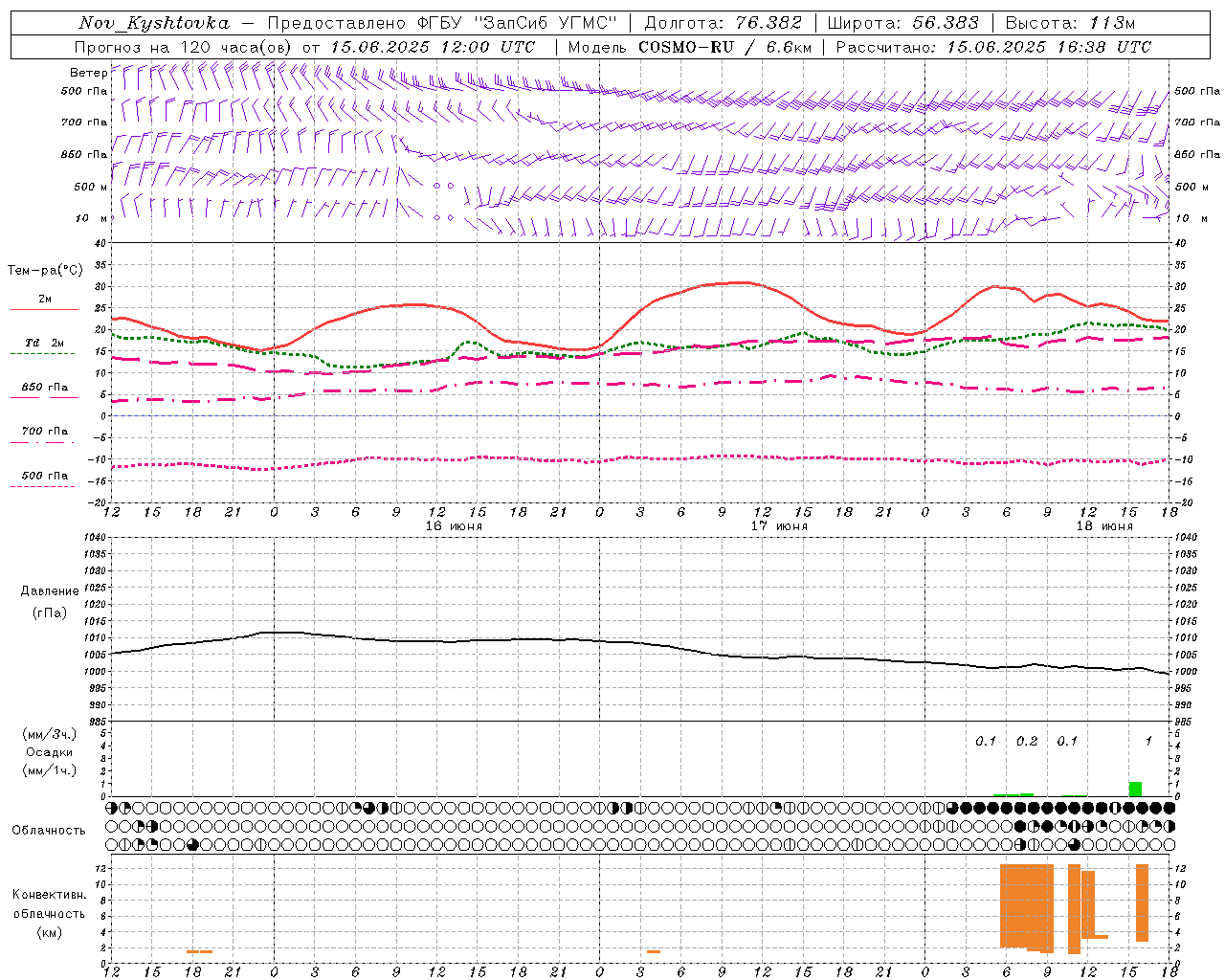Viewport: 1225px width, 980px height.
Task: Click the station title Nov_Kyshtovka
Action: (x=154, y=23)
